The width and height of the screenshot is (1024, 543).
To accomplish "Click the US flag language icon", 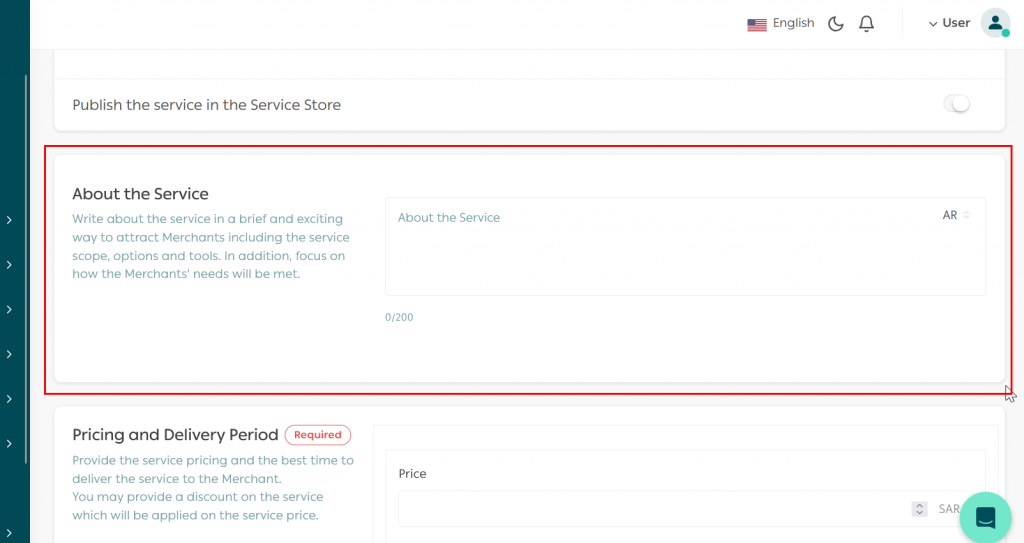I will click(757, 24).
